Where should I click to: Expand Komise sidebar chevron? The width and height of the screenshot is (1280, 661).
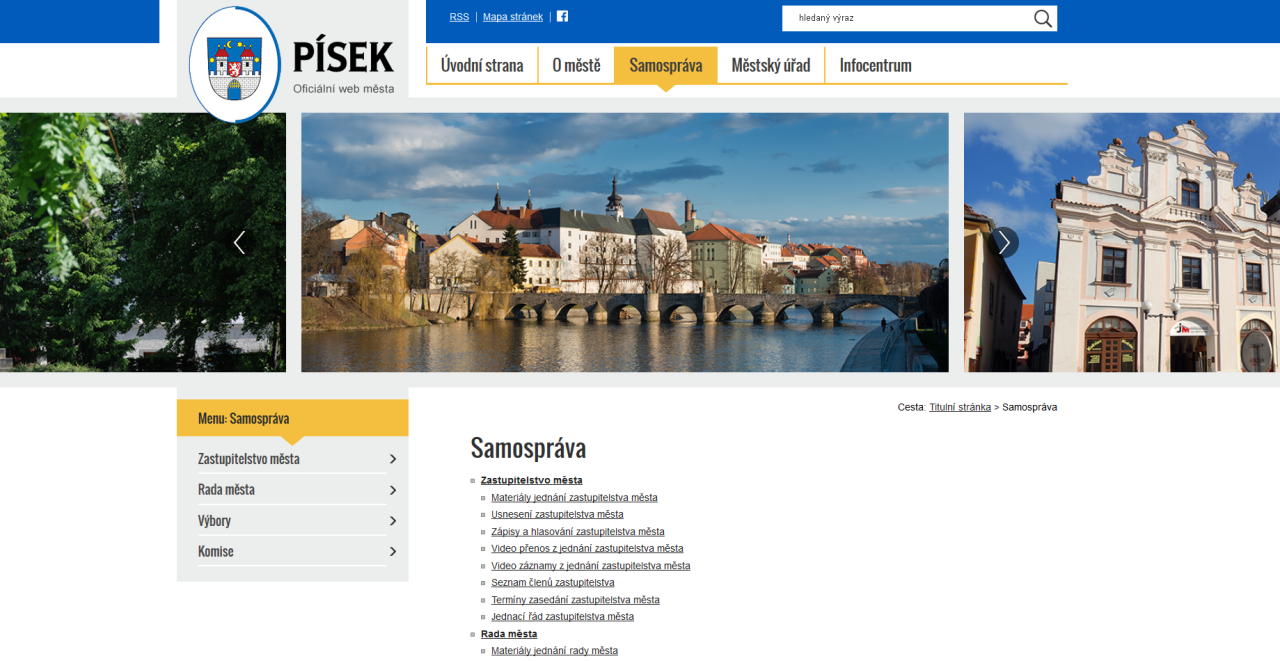click(x=393, y=552)
